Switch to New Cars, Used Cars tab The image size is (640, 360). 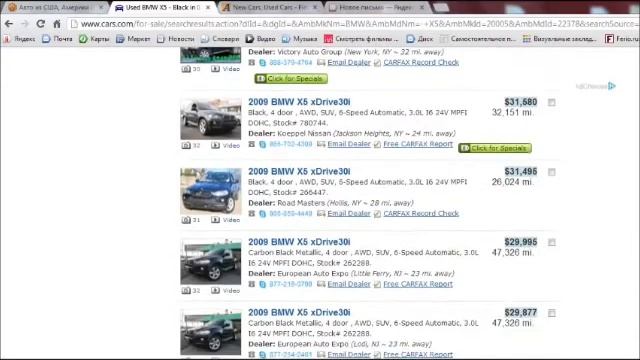269,7
